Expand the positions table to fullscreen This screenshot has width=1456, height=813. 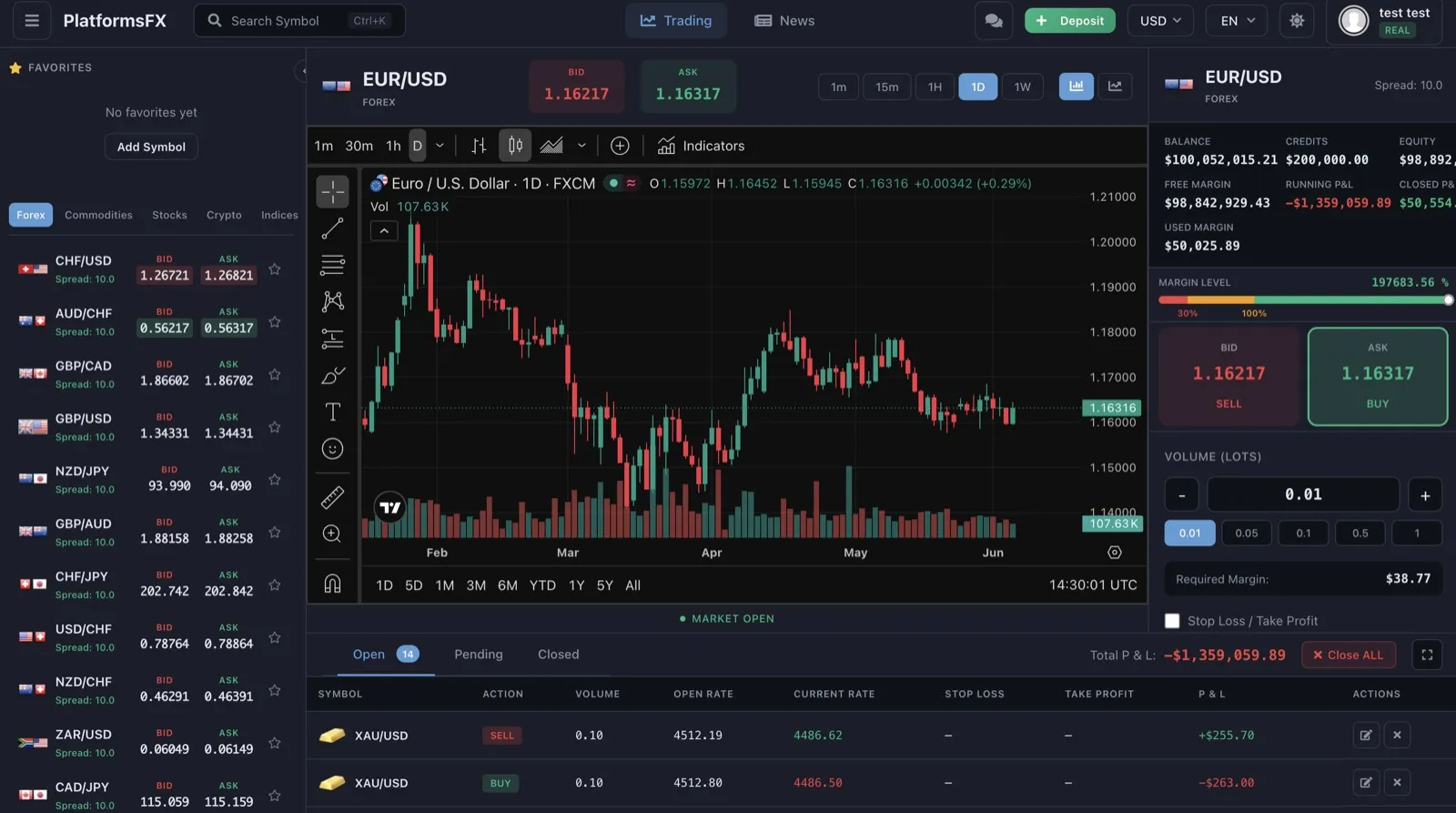(x=1427, y=655)
